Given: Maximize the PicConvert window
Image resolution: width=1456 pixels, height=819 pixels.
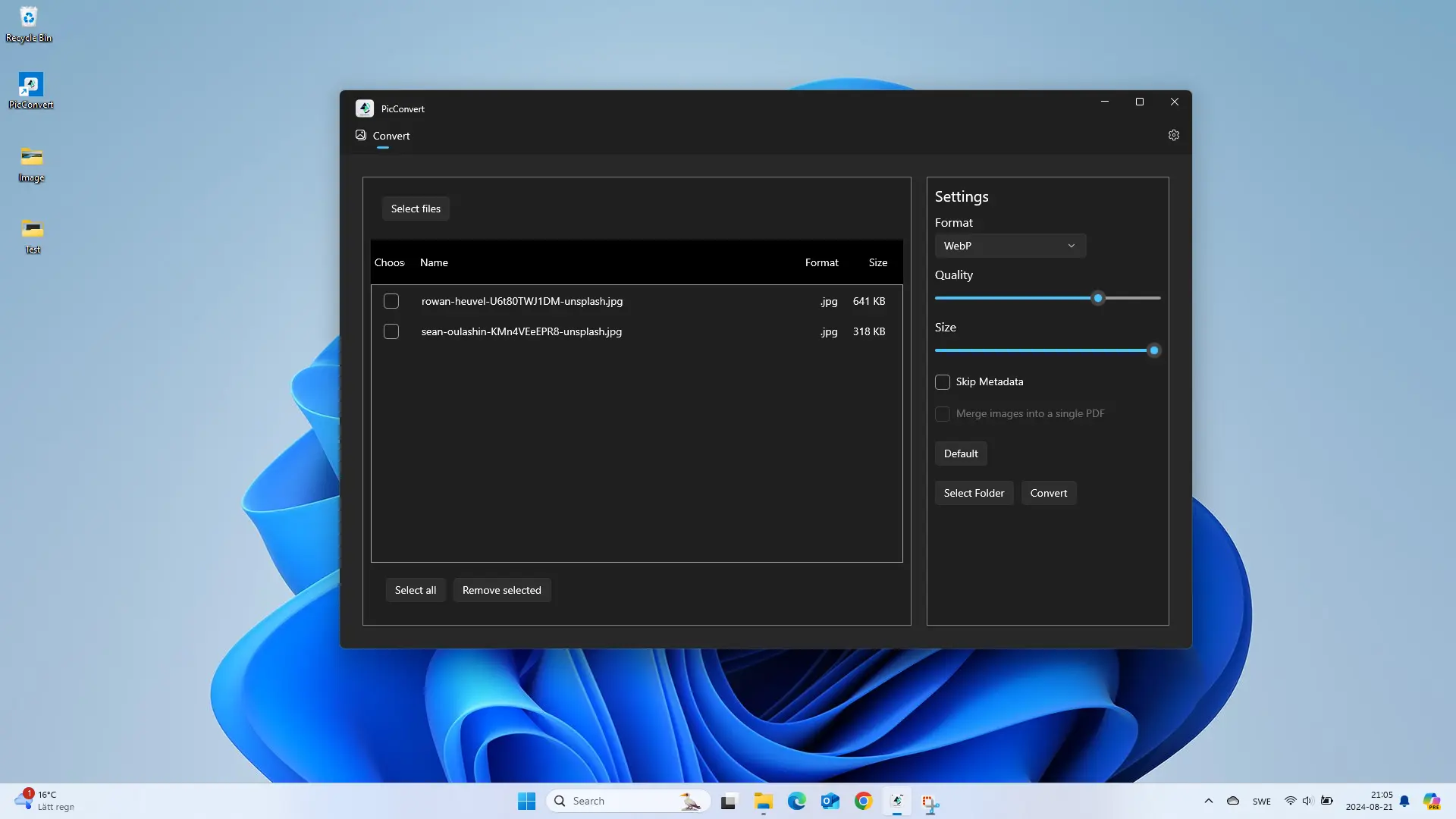Looking at the screenshot, I should 1139,102.
